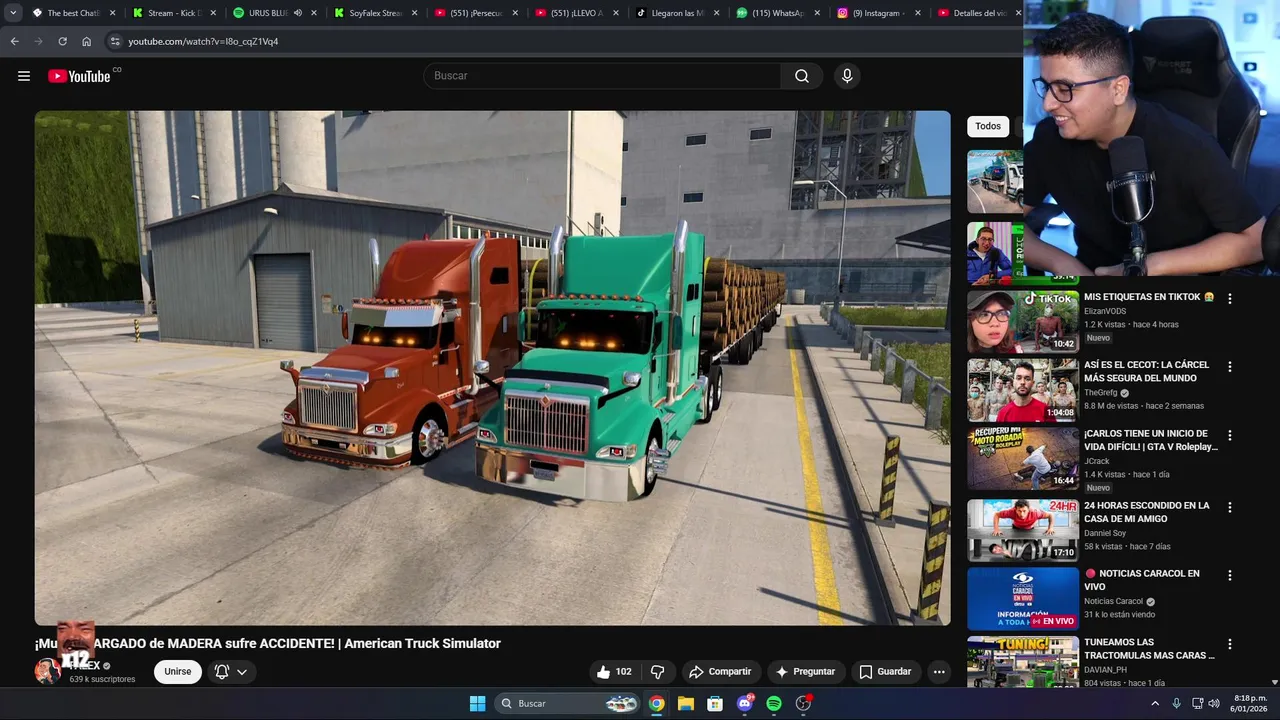The width and height of the screenshot is (1280, 720).
Task: Click the truck video player
Action: click(492, 368)
